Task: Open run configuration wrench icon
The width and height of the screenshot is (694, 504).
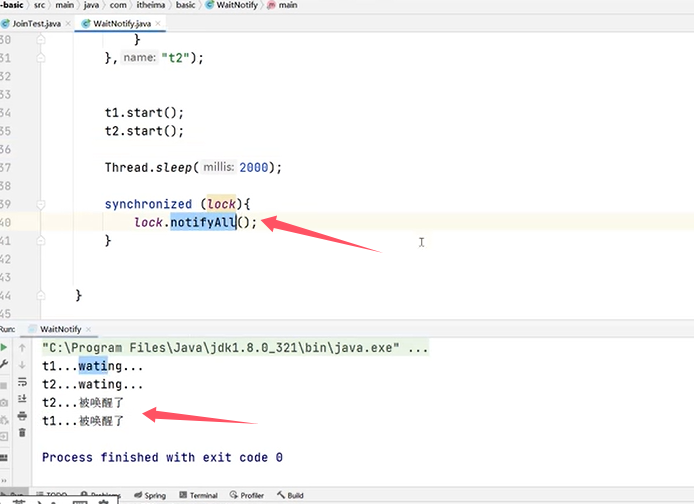Action: tap(4, 364)
